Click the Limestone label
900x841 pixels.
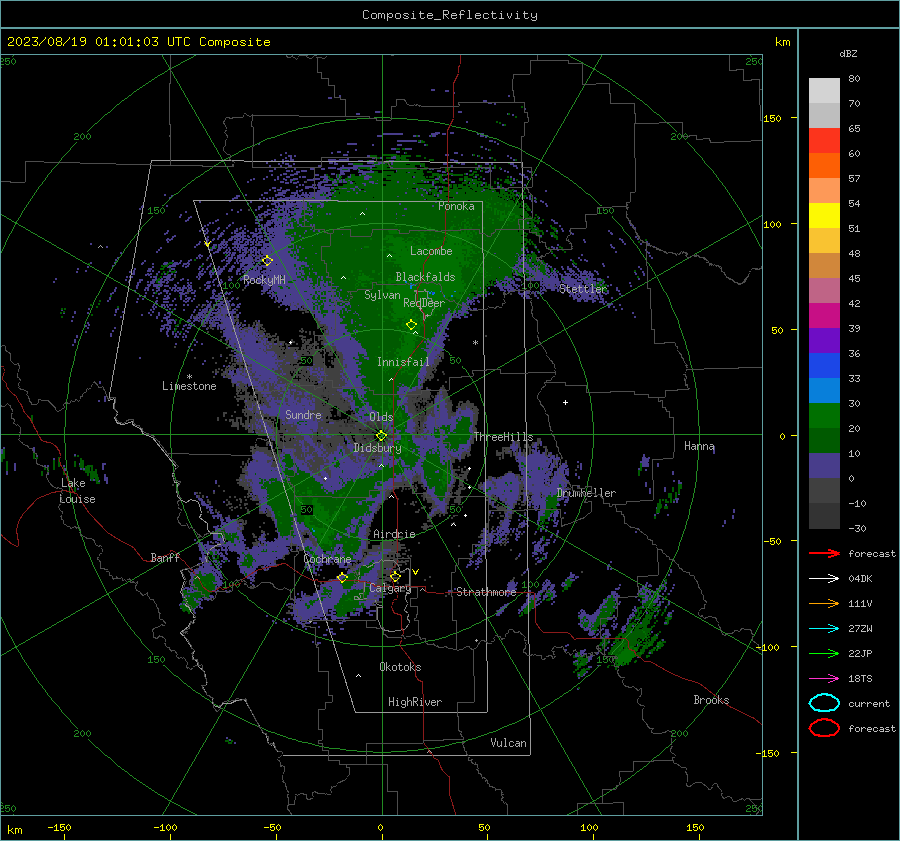(189, 386)
